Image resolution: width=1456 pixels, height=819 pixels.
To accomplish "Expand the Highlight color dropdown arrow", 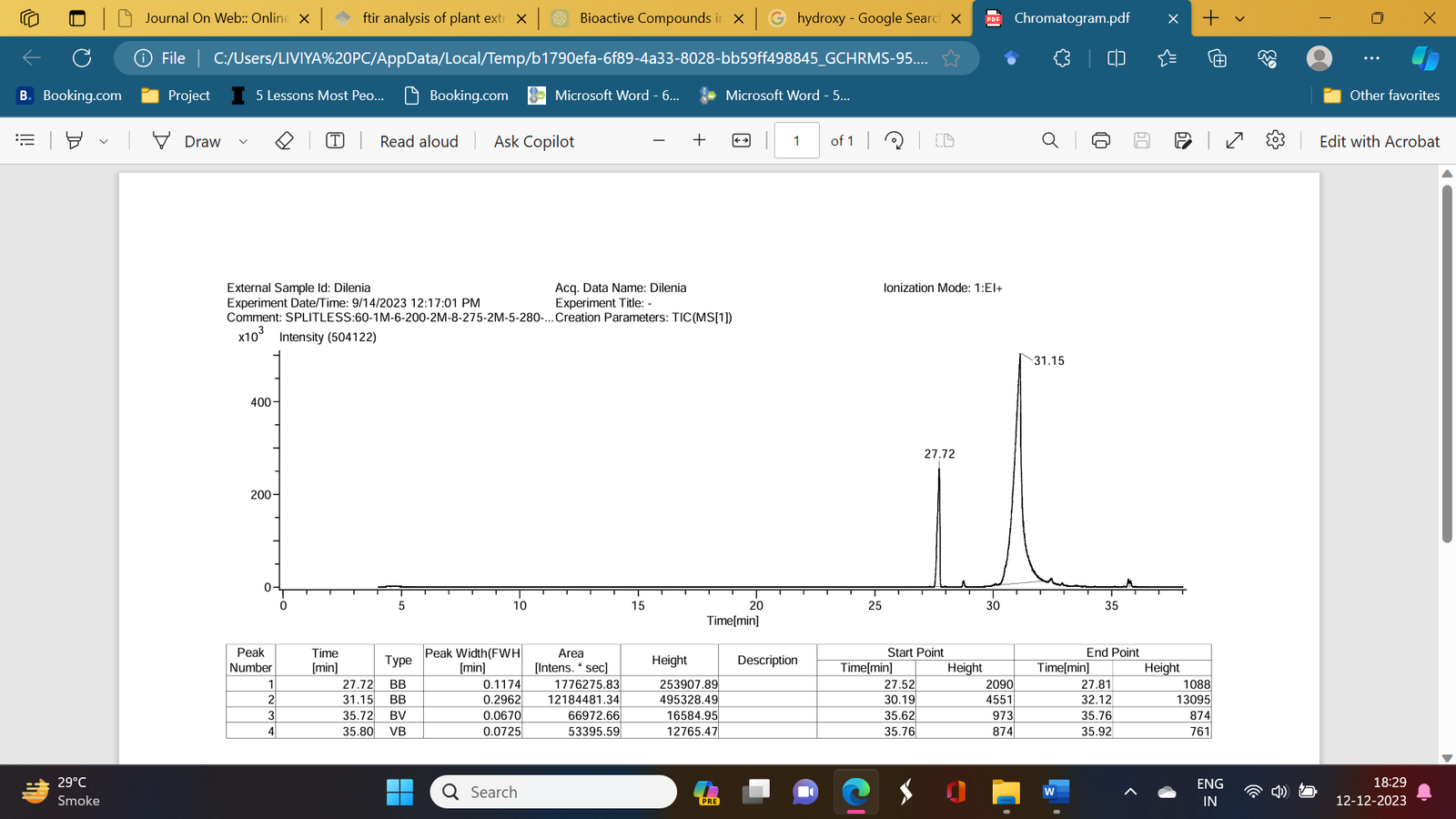I will [x=104, y=141].
